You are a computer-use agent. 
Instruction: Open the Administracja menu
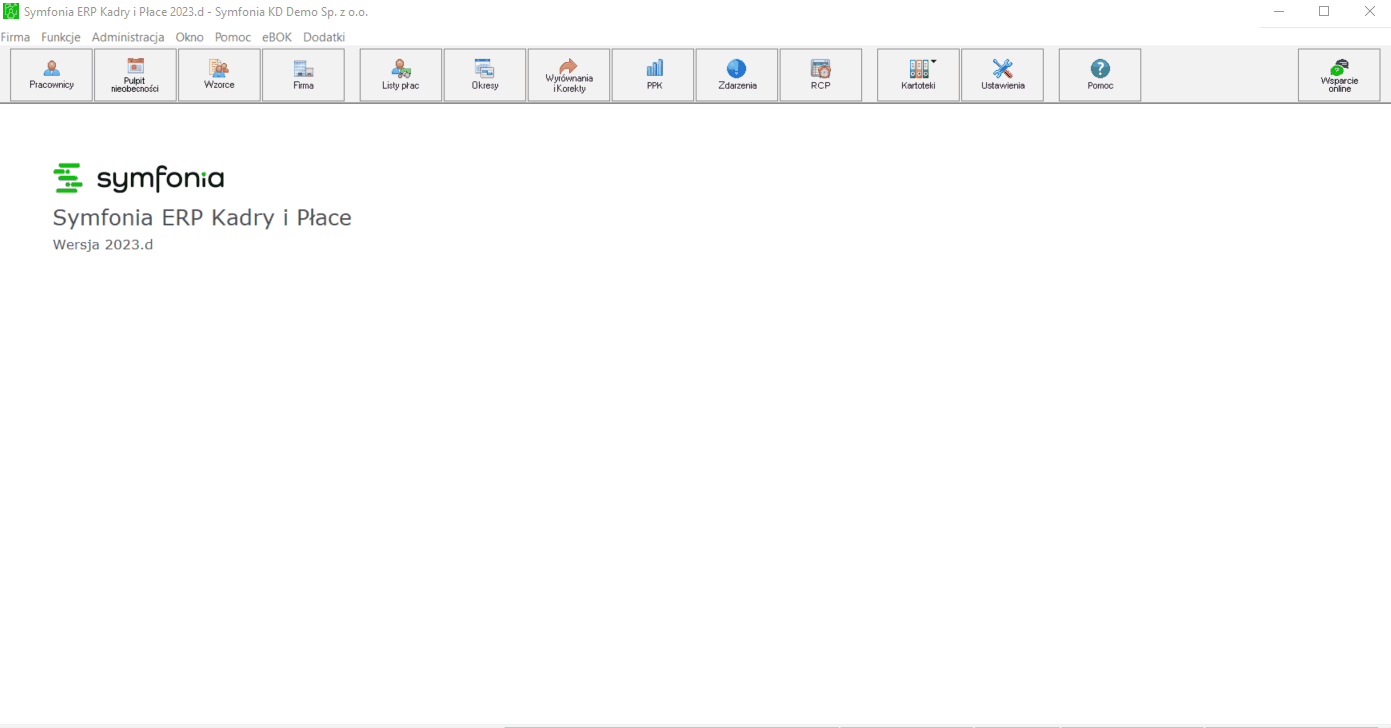click(x=128, y=37)
